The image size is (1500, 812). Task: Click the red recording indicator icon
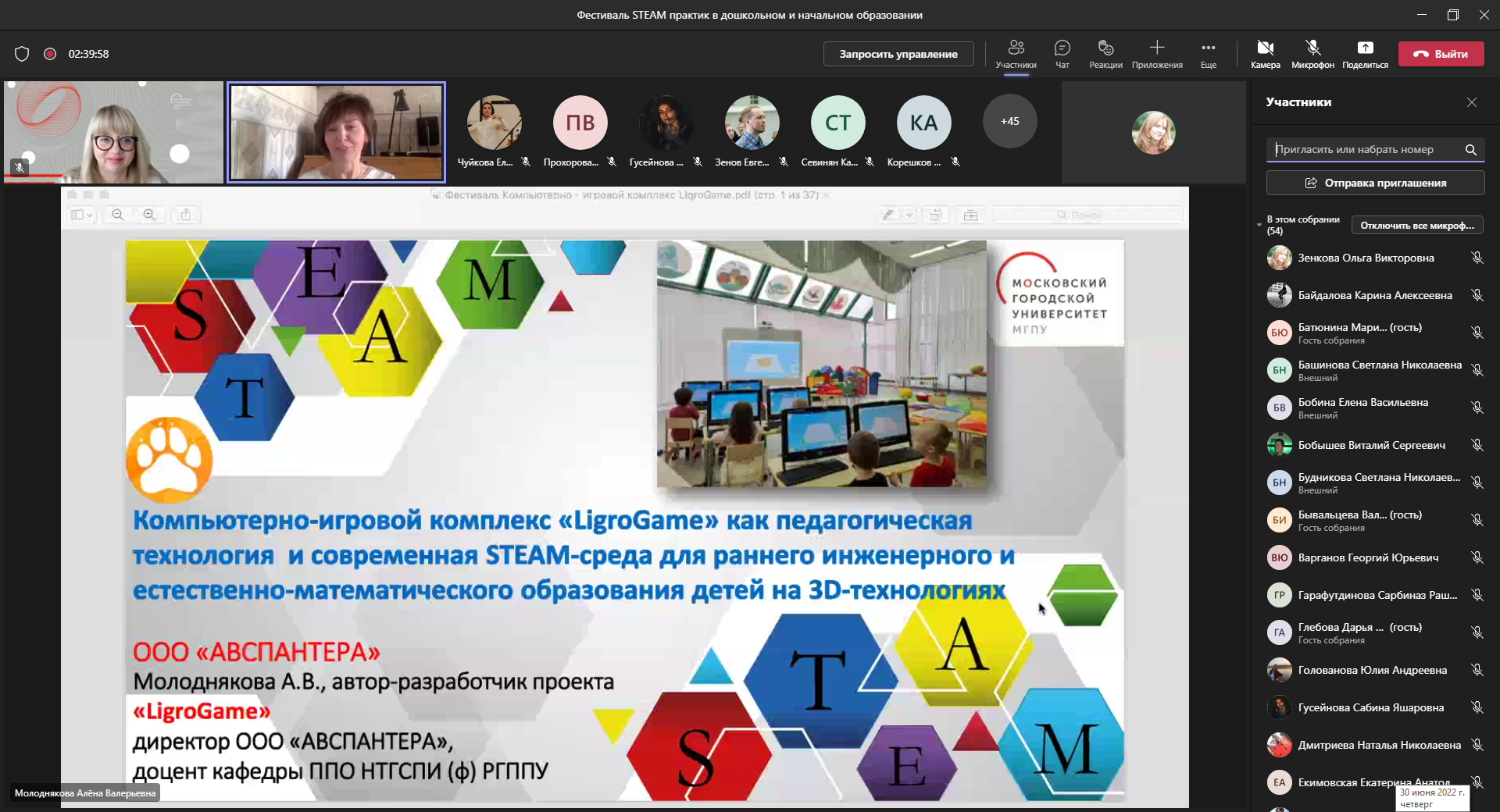[50, 54]
